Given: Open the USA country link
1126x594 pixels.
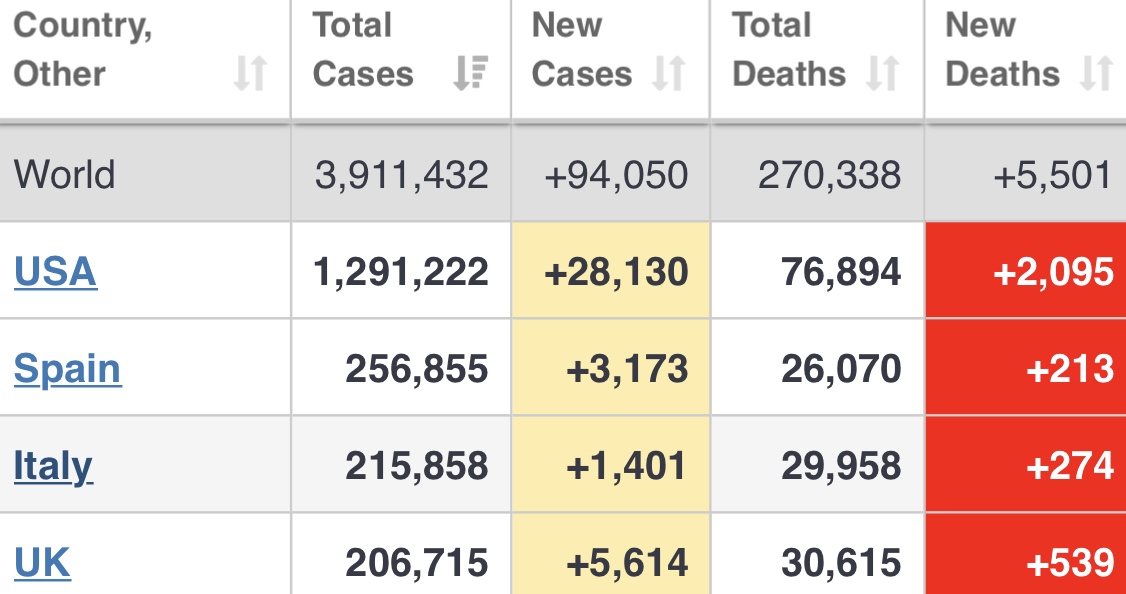Looking at the screenshot, I should coord(56,272).
